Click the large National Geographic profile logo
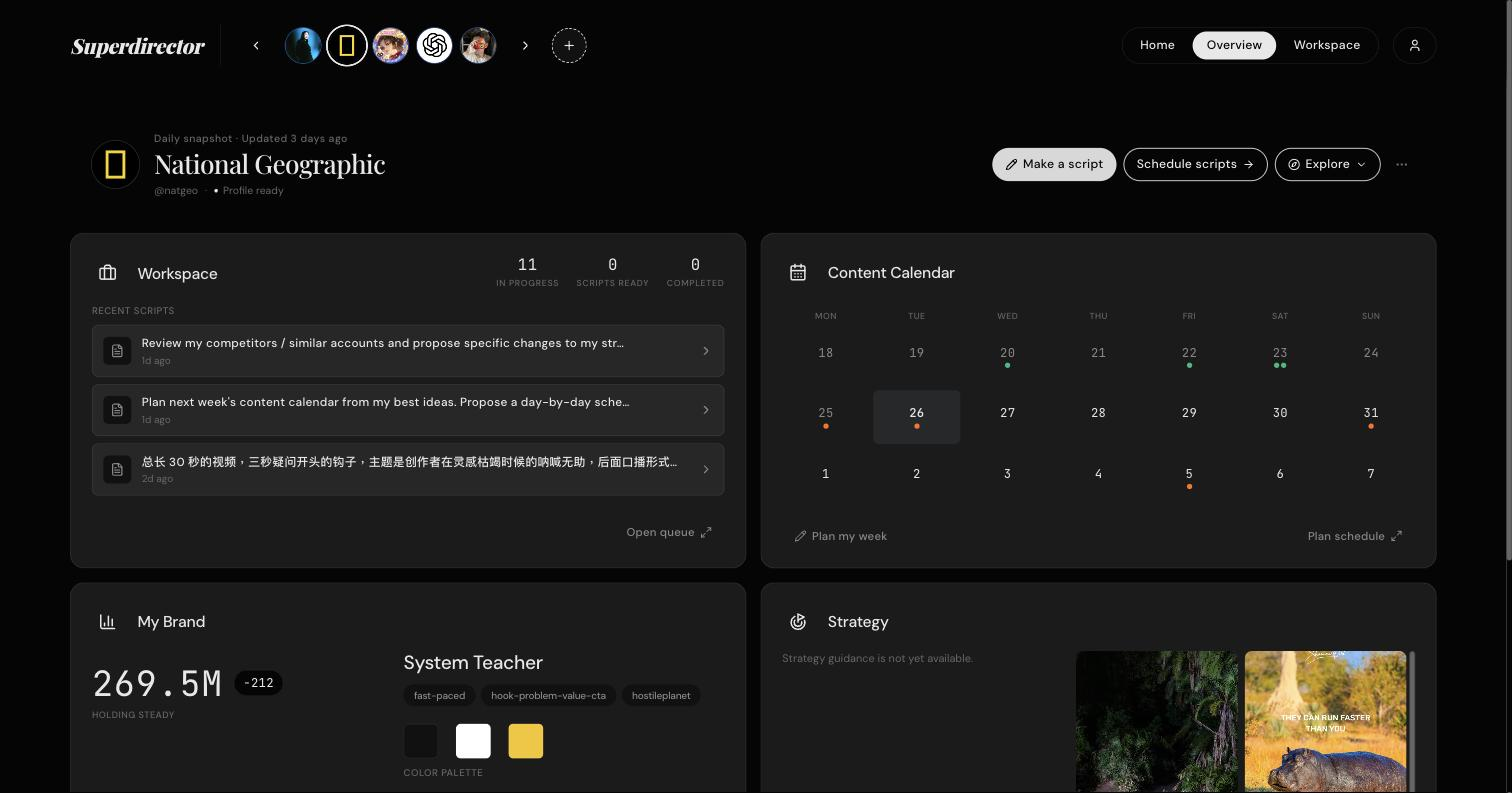 click(x=115, y=164)
